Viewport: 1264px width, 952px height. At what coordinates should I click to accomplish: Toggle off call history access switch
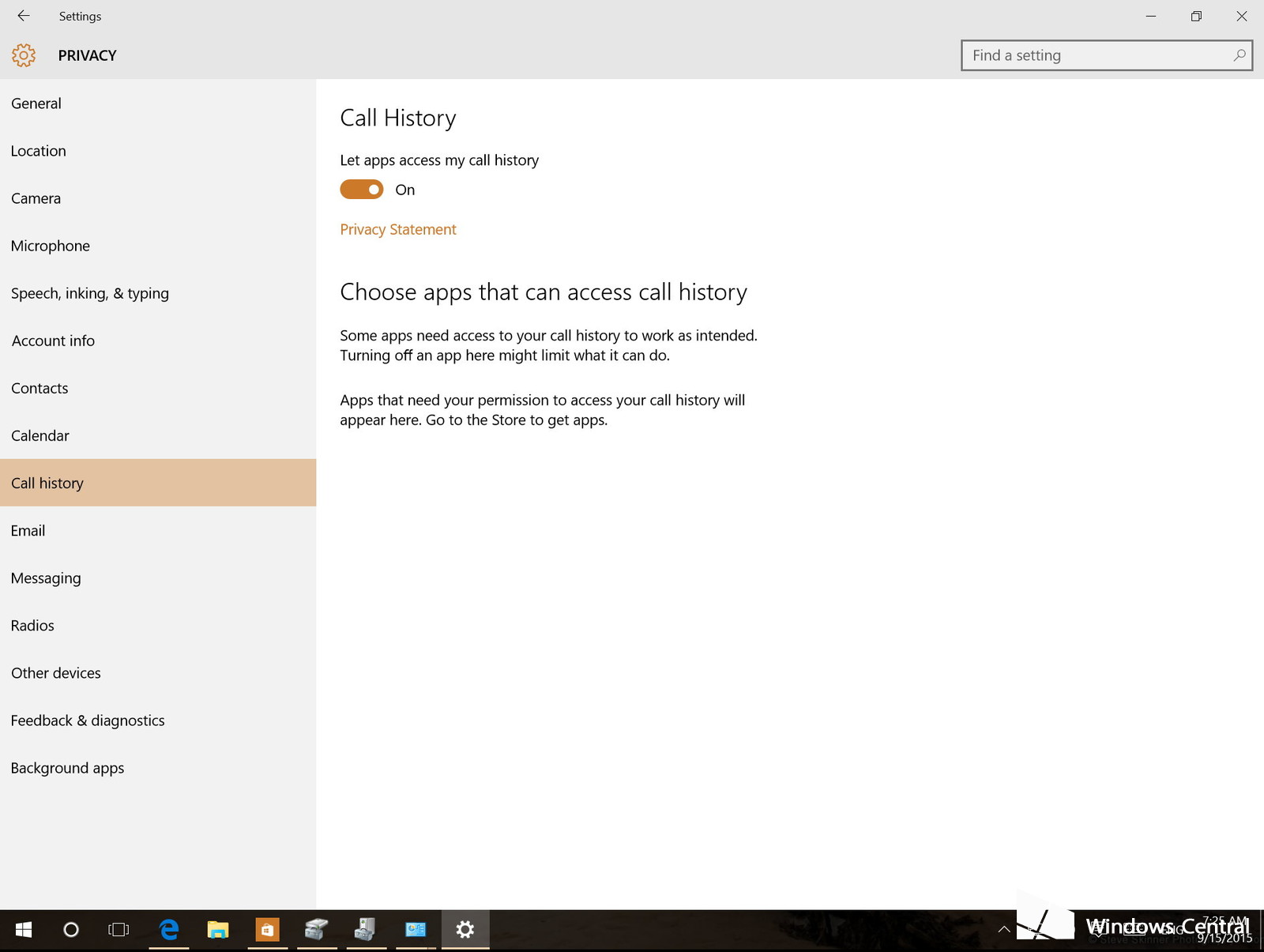point(362,190)
